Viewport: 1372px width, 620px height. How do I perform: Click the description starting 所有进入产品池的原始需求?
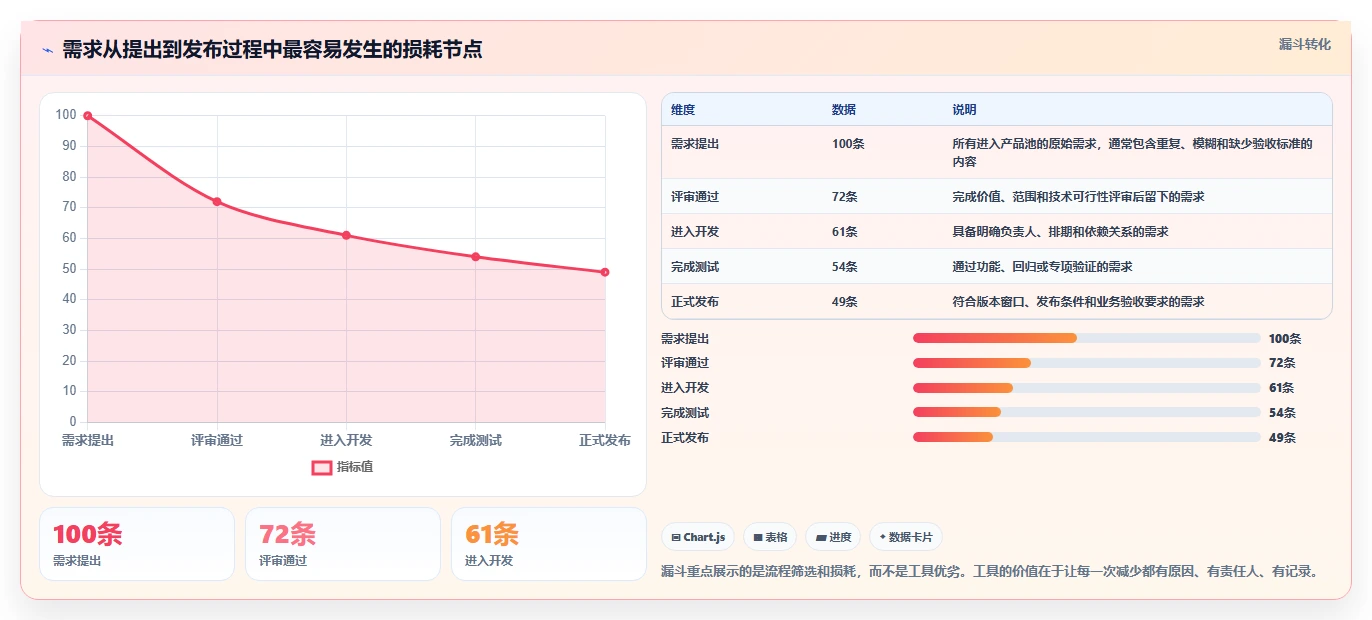(1132, 153)
